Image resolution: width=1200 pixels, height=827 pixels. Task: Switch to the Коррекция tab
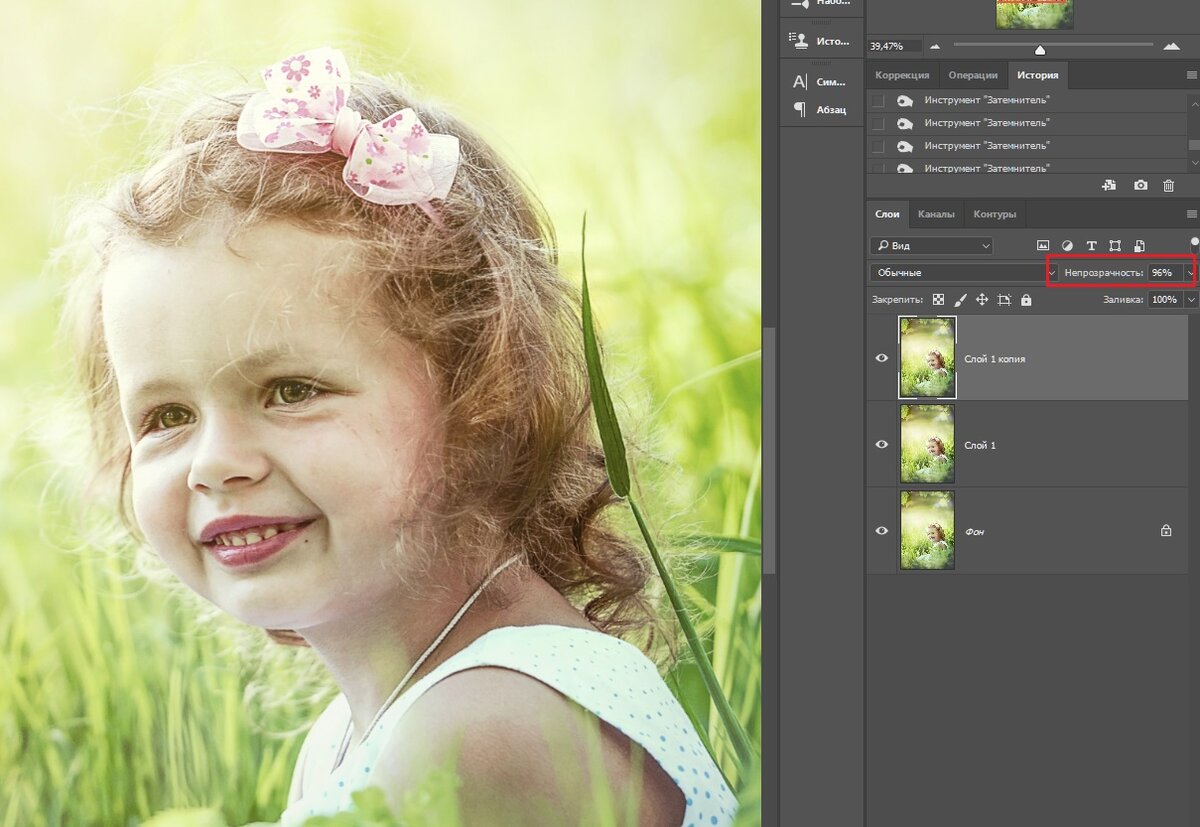click(x=902, y=75)
